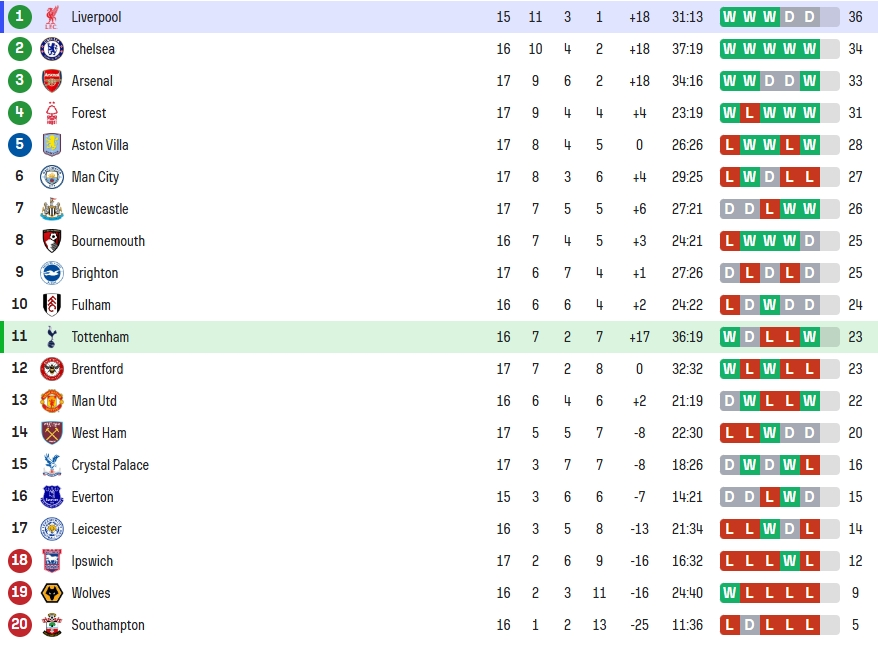Select the Fulham table row name
Viewport: 878px width, 645px height.
tap(91, 305)
